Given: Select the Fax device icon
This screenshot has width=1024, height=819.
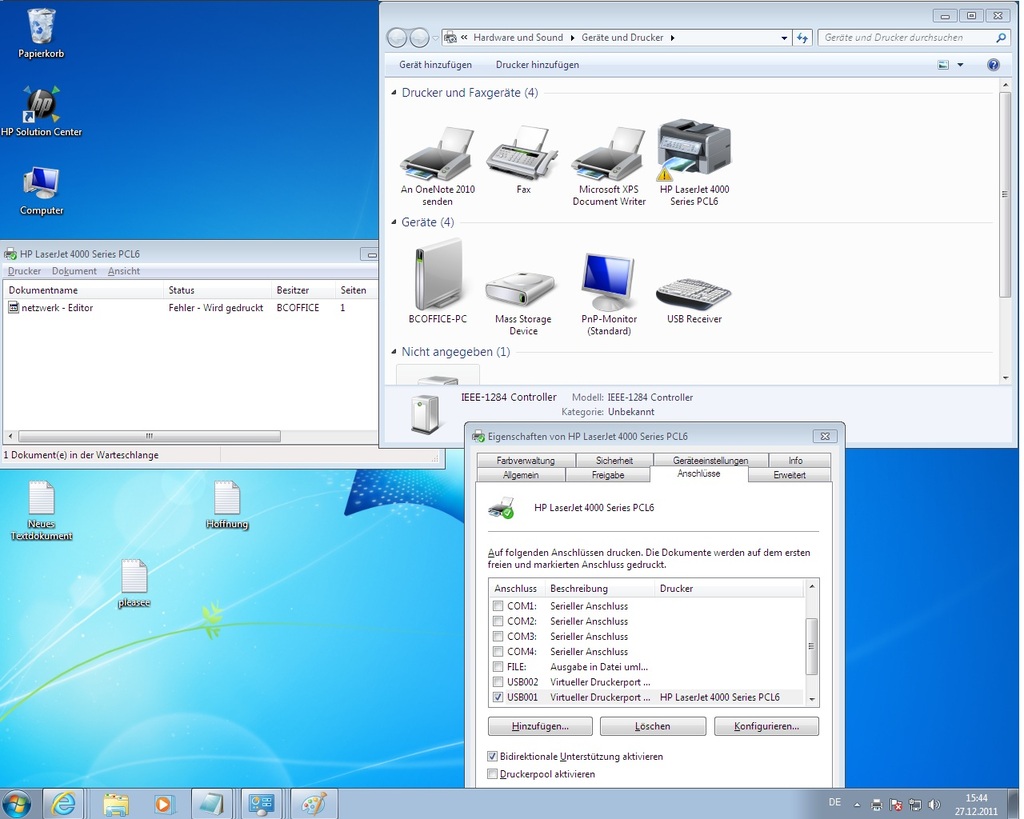Looking at the screenshot, I should 523,160.
